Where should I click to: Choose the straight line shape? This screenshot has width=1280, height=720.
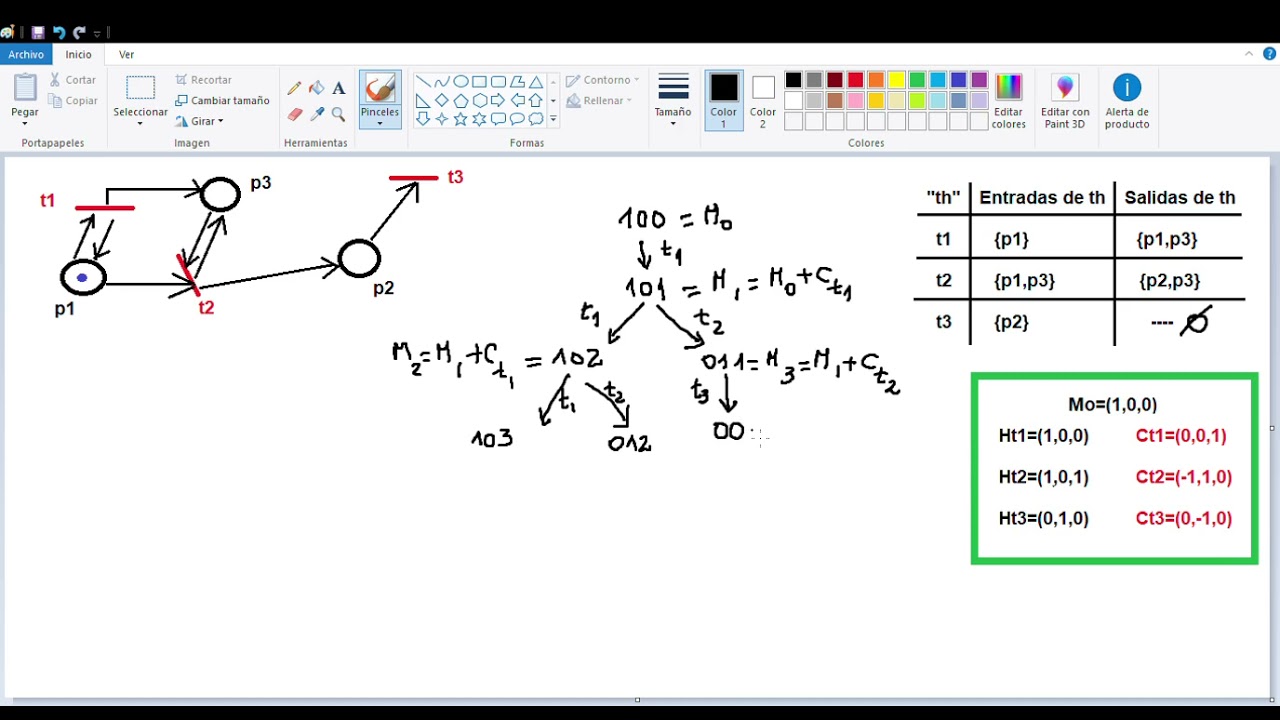pyautogui.click(x=423, y=82)
